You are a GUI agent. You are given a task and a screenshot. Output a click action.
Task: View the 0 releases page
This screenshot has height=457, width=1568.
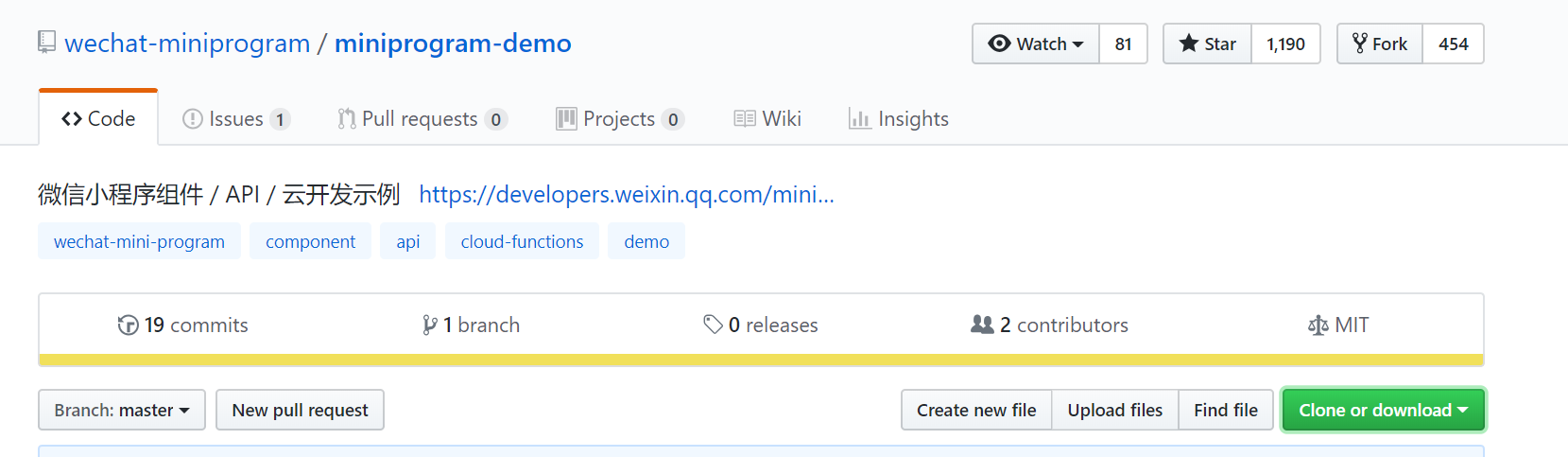point(761,325)
